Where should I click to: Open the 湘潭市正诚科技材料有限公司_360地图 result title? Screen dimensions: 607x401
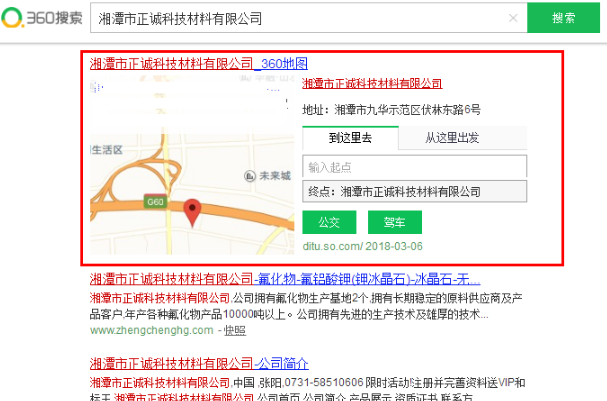pyautogui.click(x=199, y=63)
